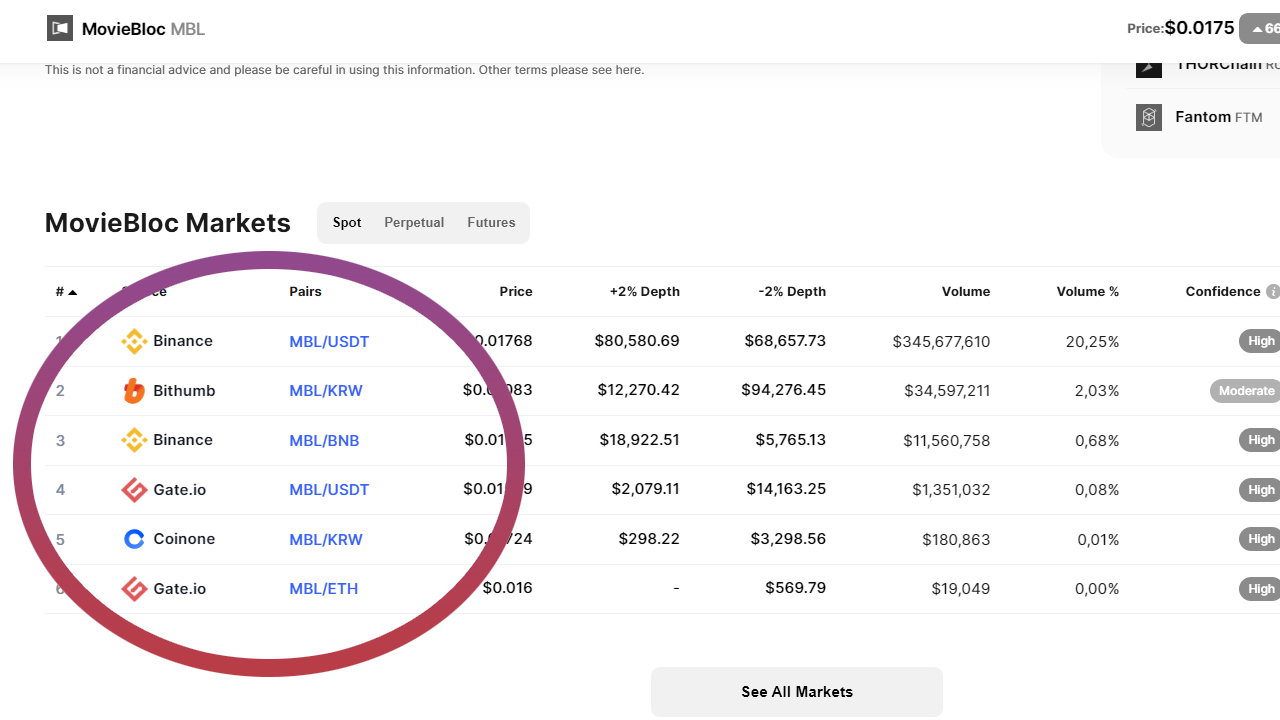Sort the table by the # column
Viewport: 1280px width, 720px height.
pos(66,292)
